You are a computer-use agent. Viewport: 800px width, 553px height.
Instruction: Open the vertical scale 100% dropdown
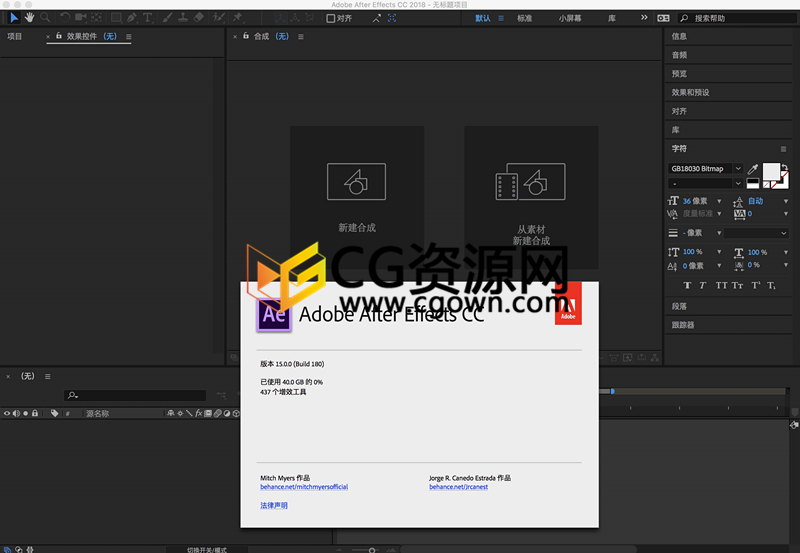pyautogui.click(x=719, y=252)
